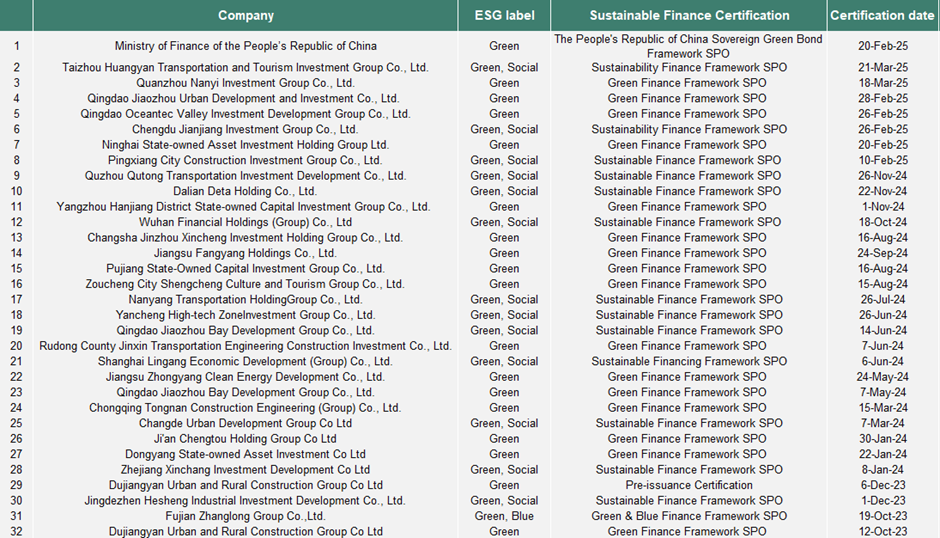
Task: Click certification date 12-Oct-23
Action: [x=882, y=532]
